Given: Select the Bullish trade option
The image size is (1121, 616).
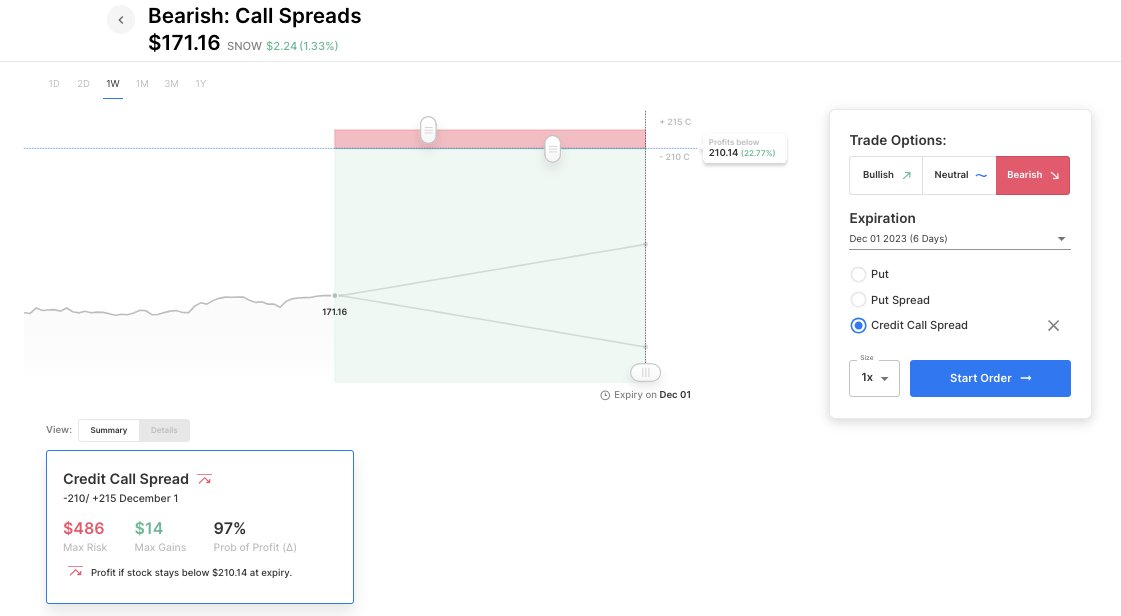Looking at the screenshot, I should (x=886, y=175).
